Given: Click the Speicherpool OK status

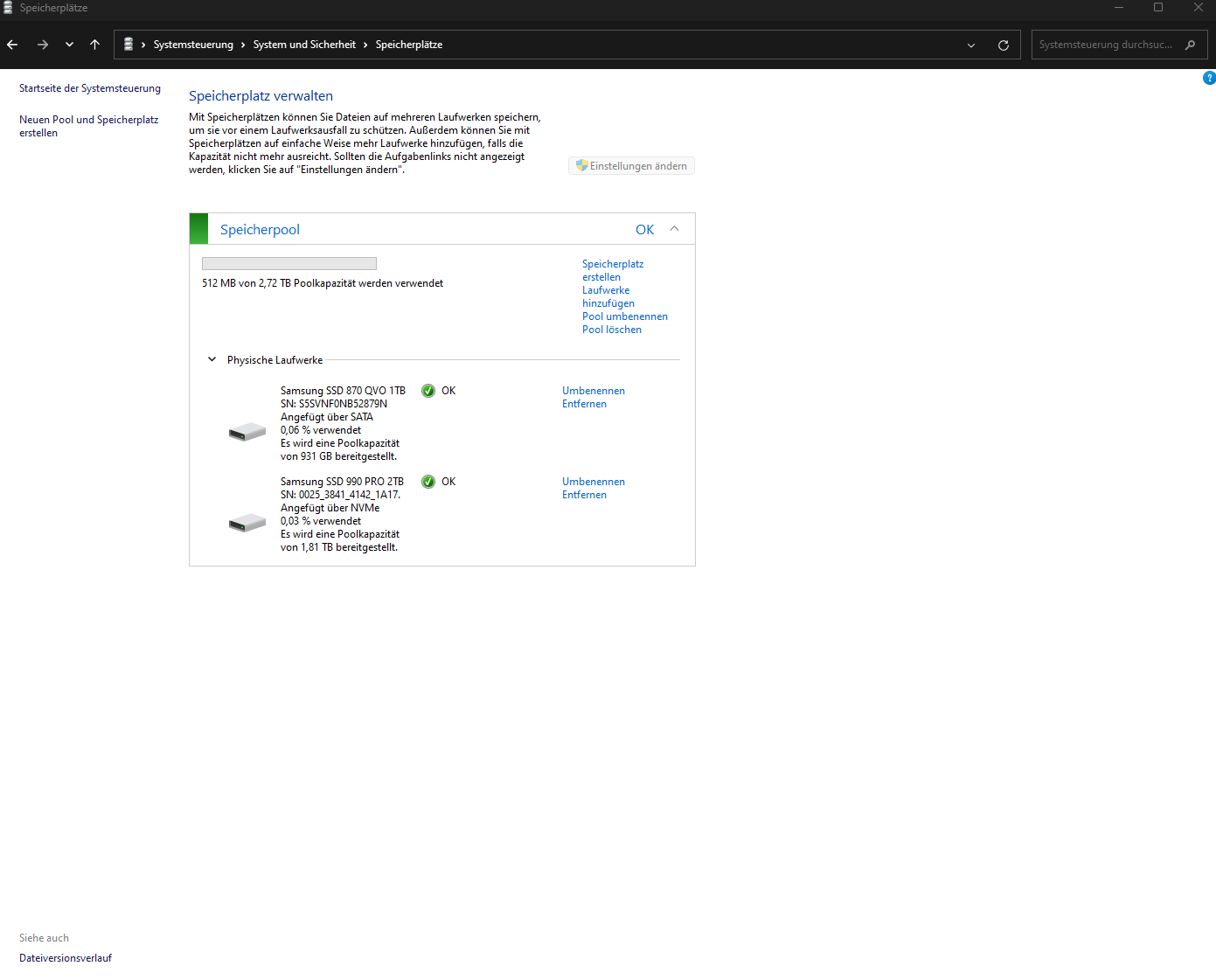Looking at the screenshot, I should click(x=644, y=229).
